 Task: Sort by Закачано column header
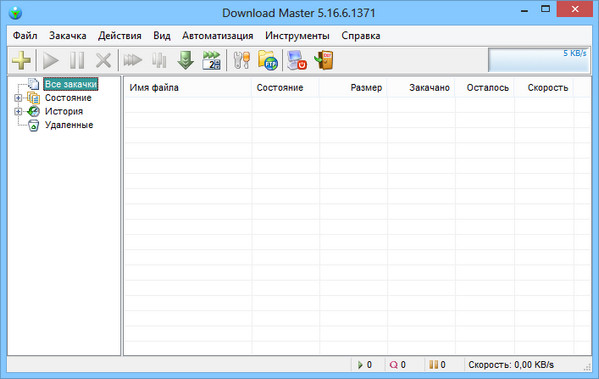[x=421, y=87]
